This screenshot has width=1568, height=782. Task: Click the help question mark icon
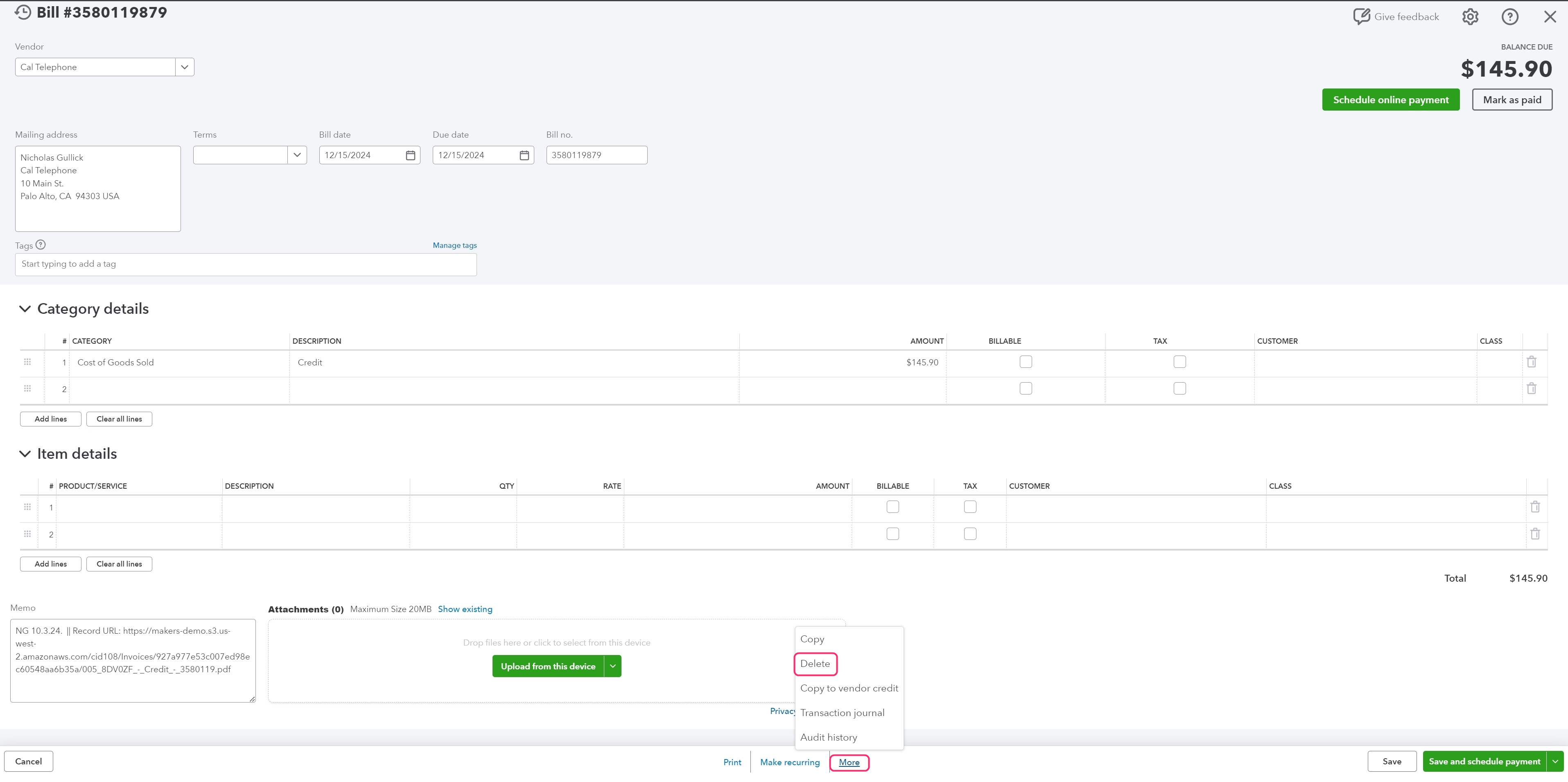[x=1509, y=16]
